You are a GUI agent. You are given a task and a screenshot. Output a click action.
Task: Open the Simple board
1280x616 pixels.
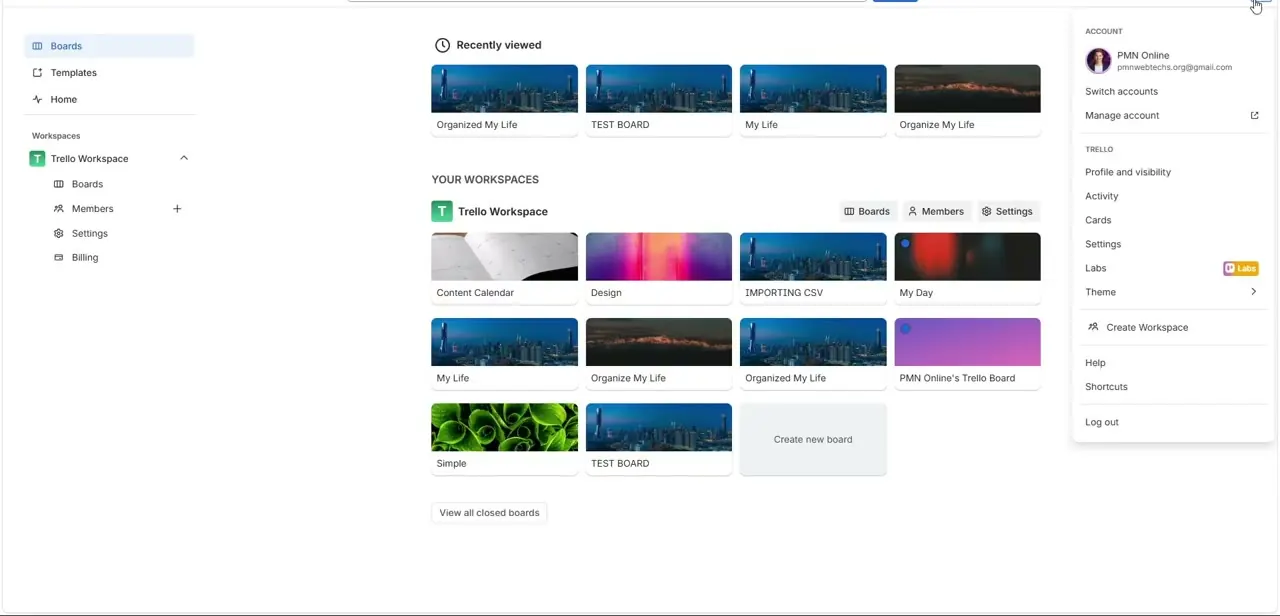pyautogui.click(x=504, y=439)
